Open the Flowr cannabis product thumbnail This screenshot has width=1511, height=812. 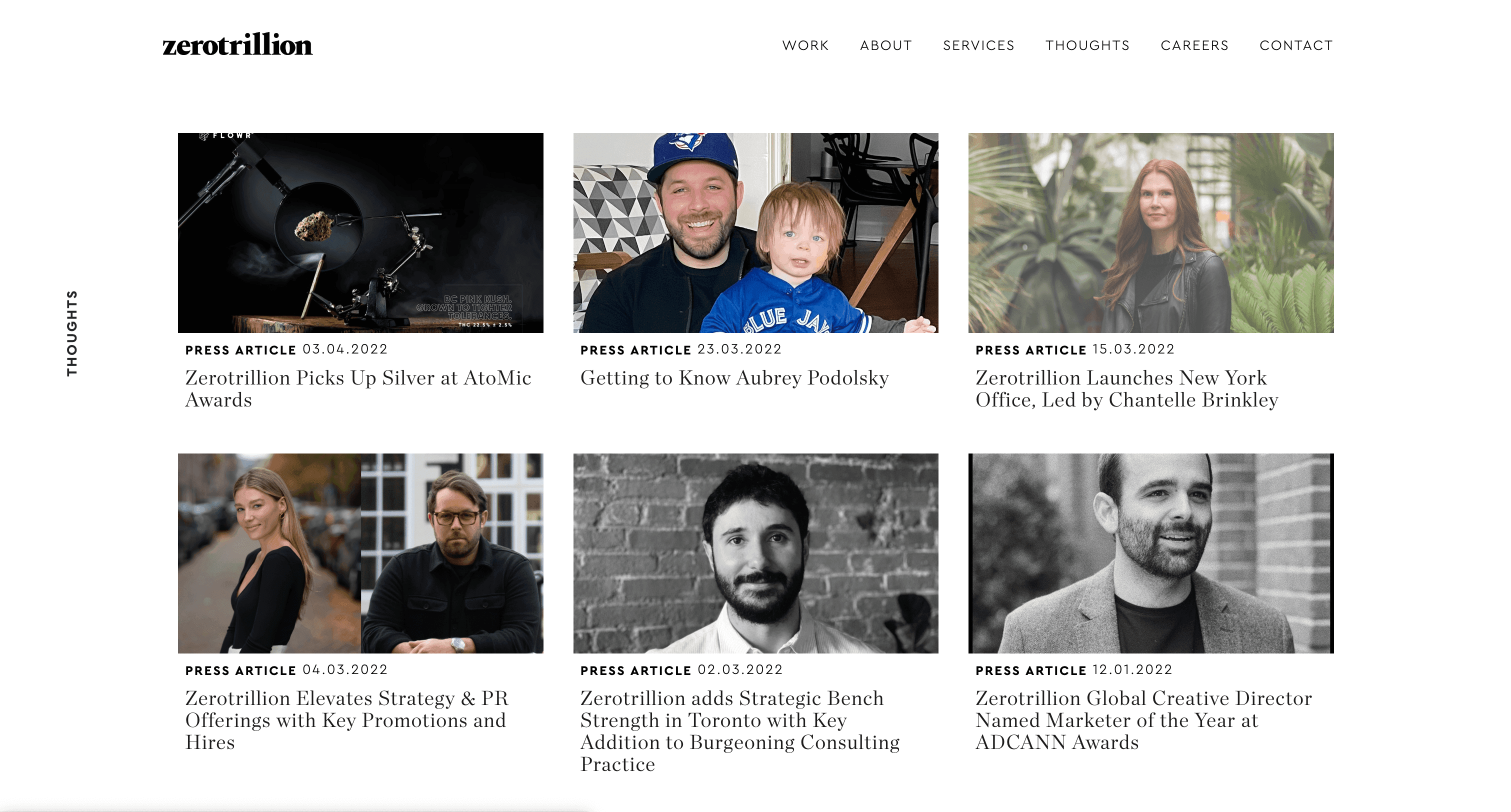tap(360, 233)
